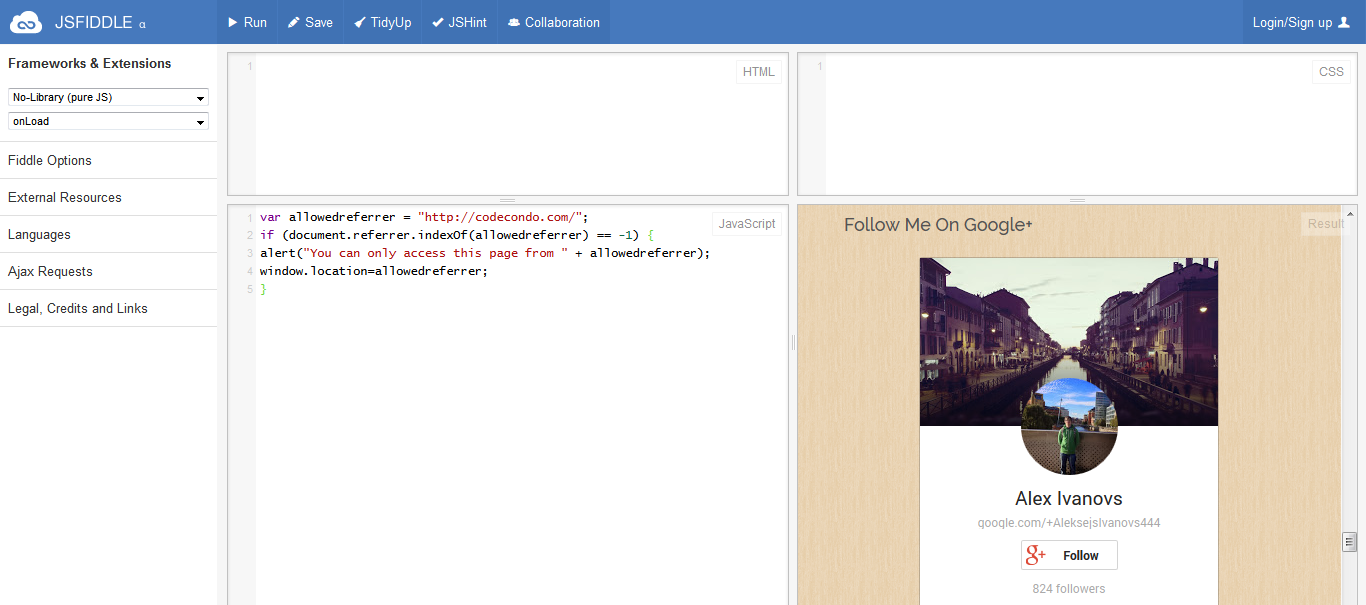Click the closing brace on line 5
Screen dimensions: 1366x605
[x=264, y=289]
